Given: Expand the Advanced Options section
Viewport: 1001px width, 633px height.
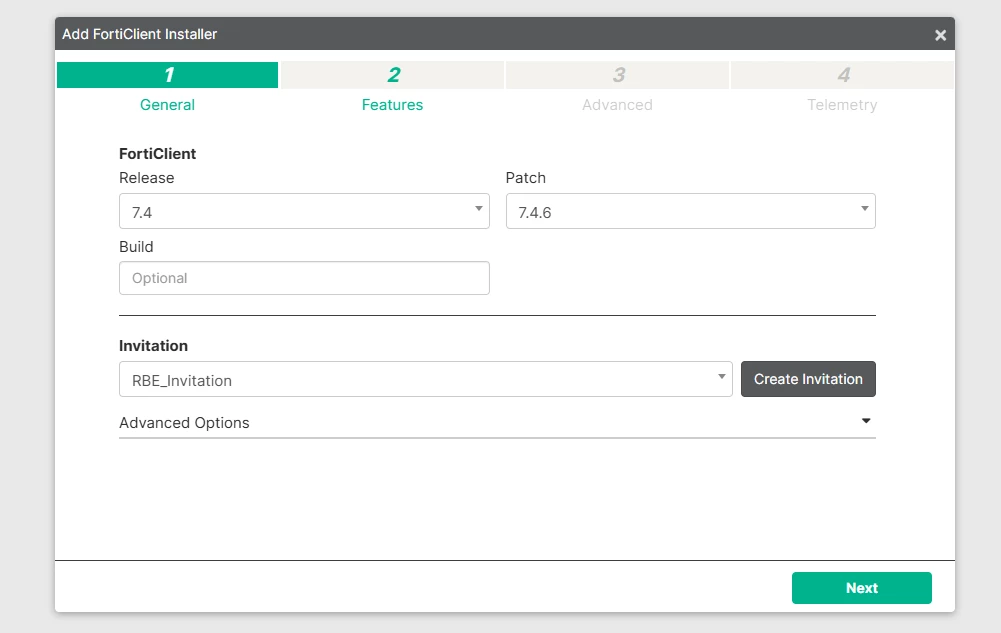Looking at the screenshot, I should point(497,422).
